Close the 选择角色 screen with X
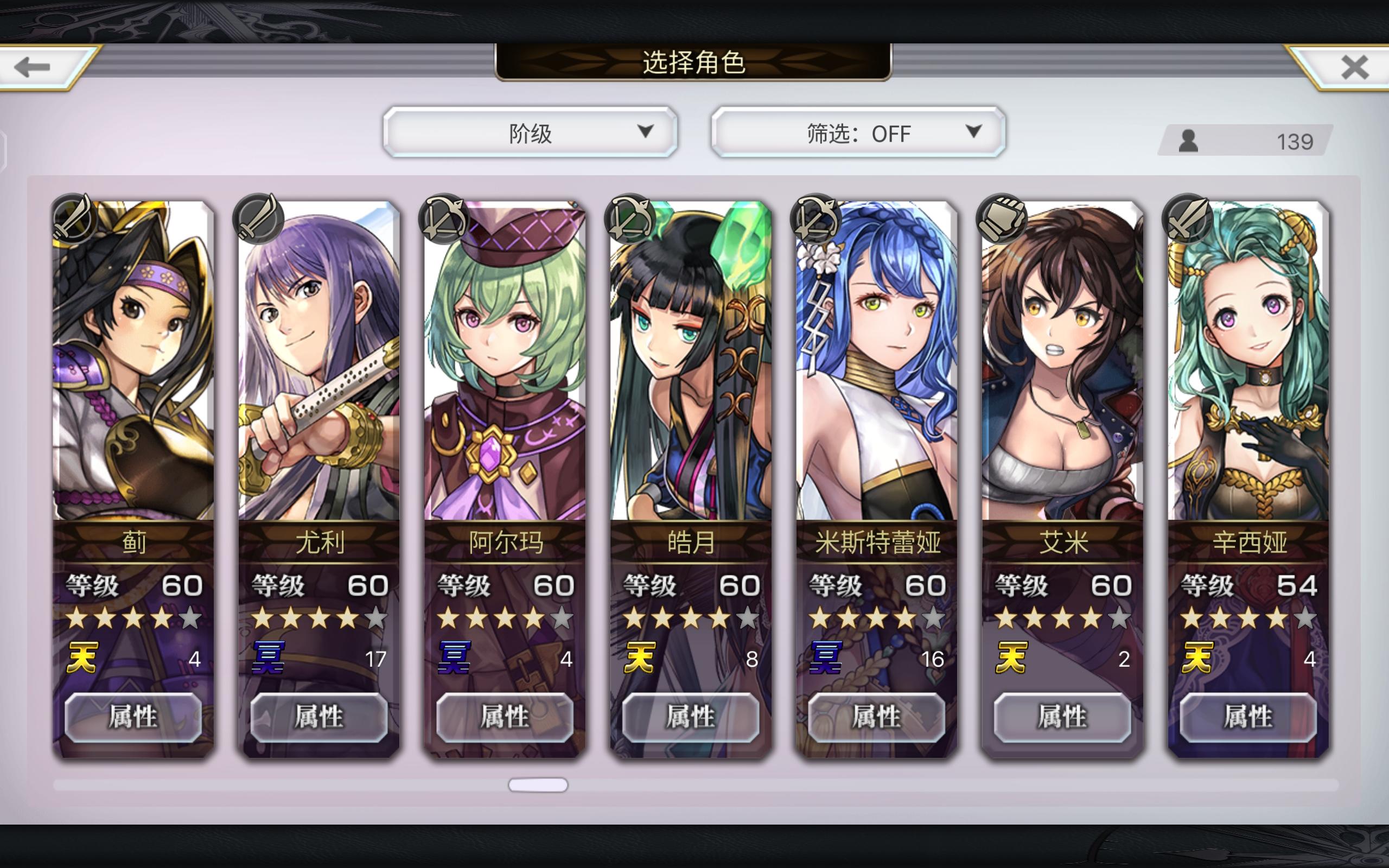The height and width of the screenshot is (868, 1389). click(1355, 67)
